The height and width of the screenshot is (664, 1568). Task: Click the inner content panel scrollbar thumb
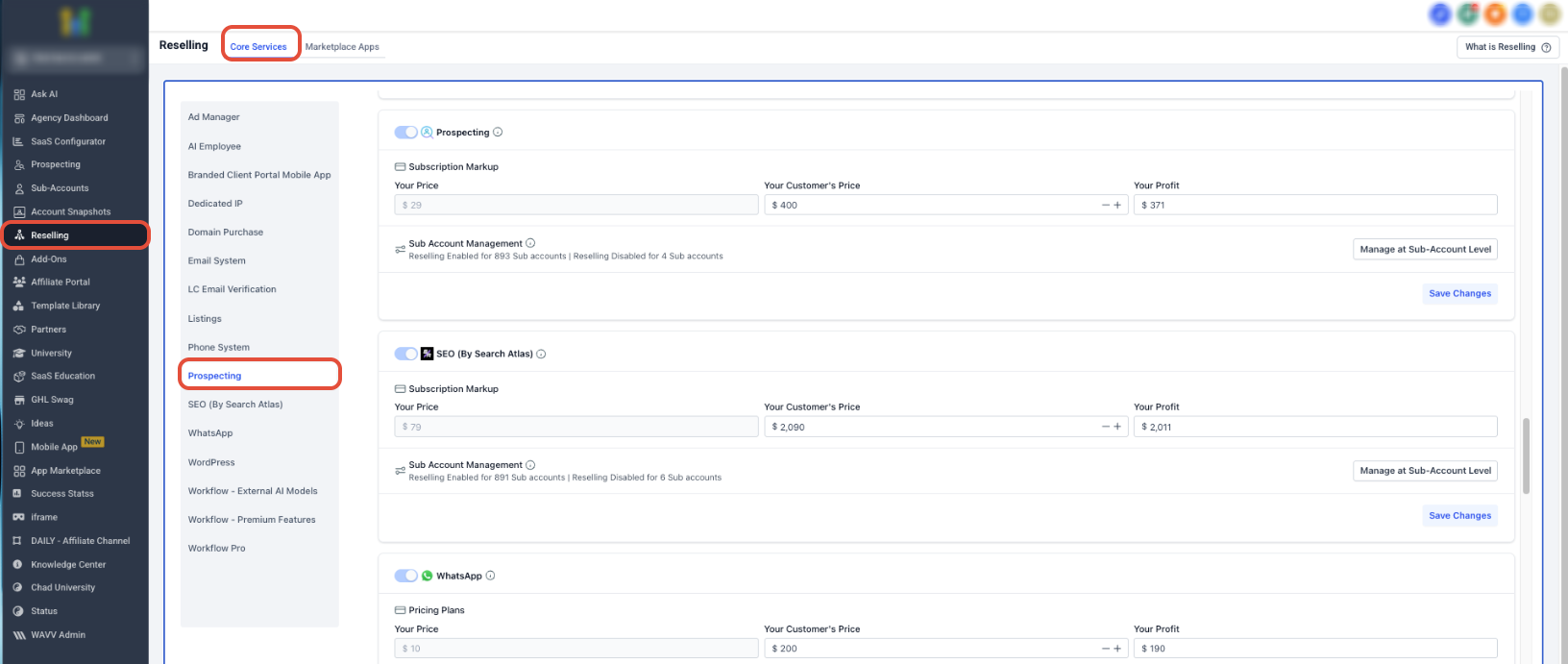coord(1526,455)
